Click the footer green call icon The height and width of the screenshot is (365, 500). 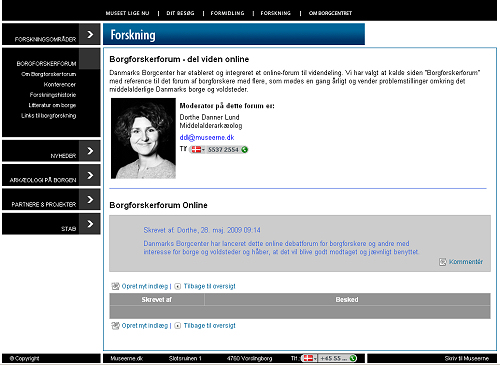point(353,358)
